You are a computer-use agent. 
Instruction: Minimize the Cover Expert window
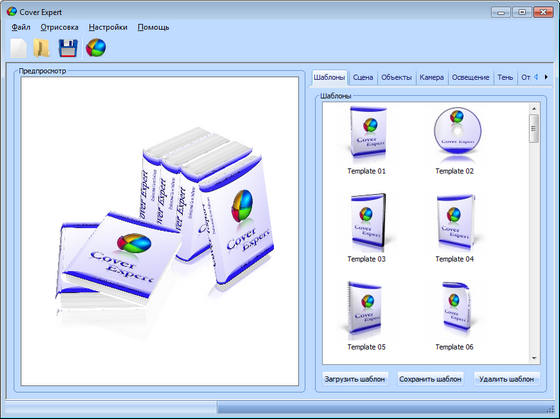coord(501,13)
